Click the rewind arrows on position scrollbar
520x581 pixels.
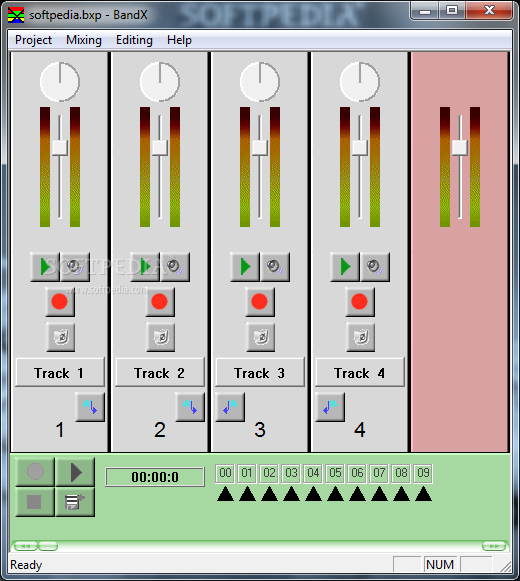coord(25,546)
